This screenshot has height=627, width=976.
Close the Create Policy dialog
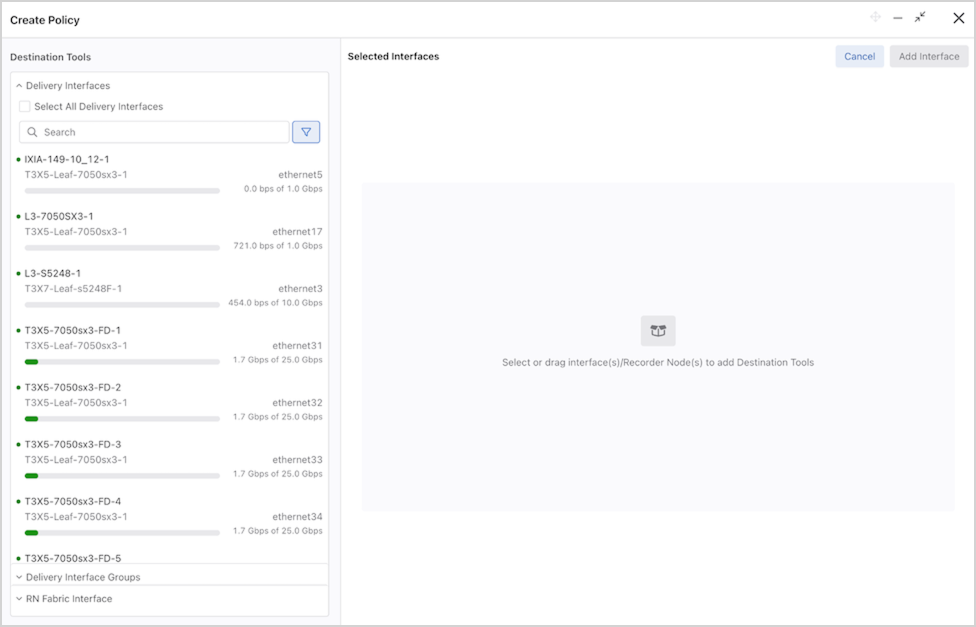(x=958, y=18)
